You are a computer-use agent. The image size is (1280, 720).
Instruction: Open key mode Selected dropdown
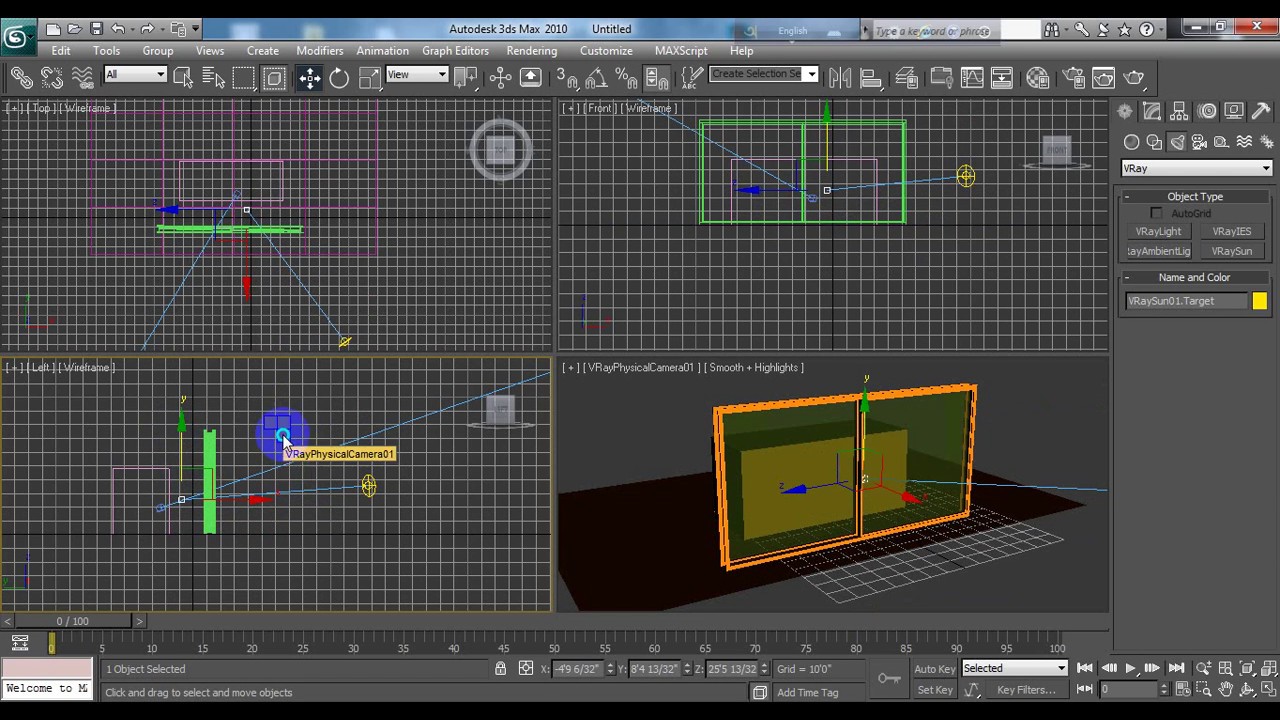point(1014,668)
